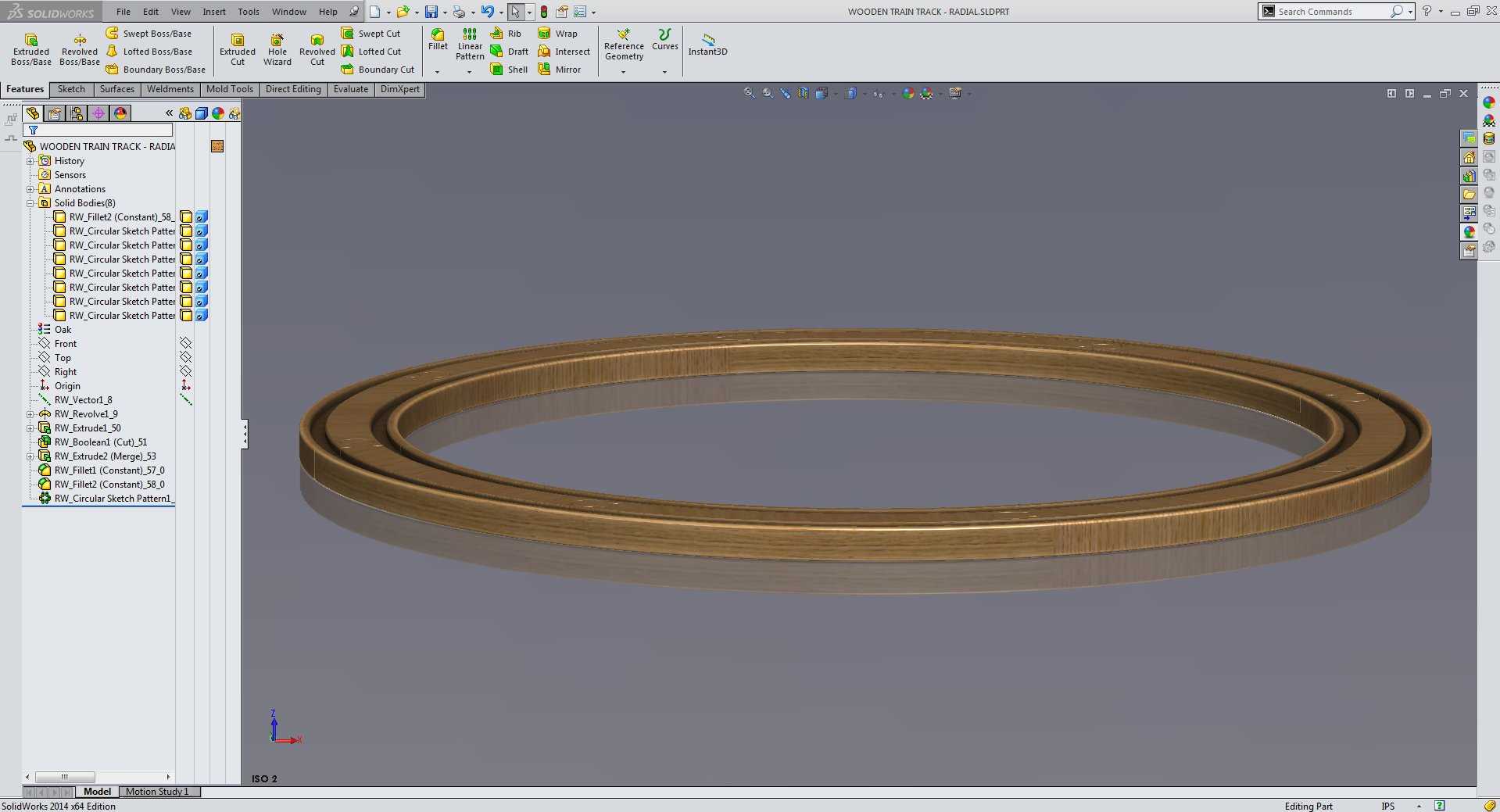Open the Hole Wizard tool
Image resolution: width=1500 pixels, height=812 pixels.
(277, 48)
